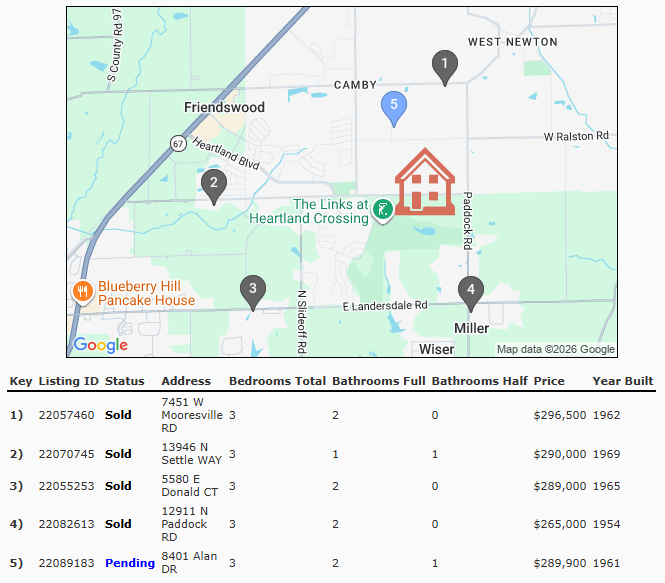The image size is (665, 583).
Task: Click the address 13946 N Settle WAY
Action: (x=192, y=454)
